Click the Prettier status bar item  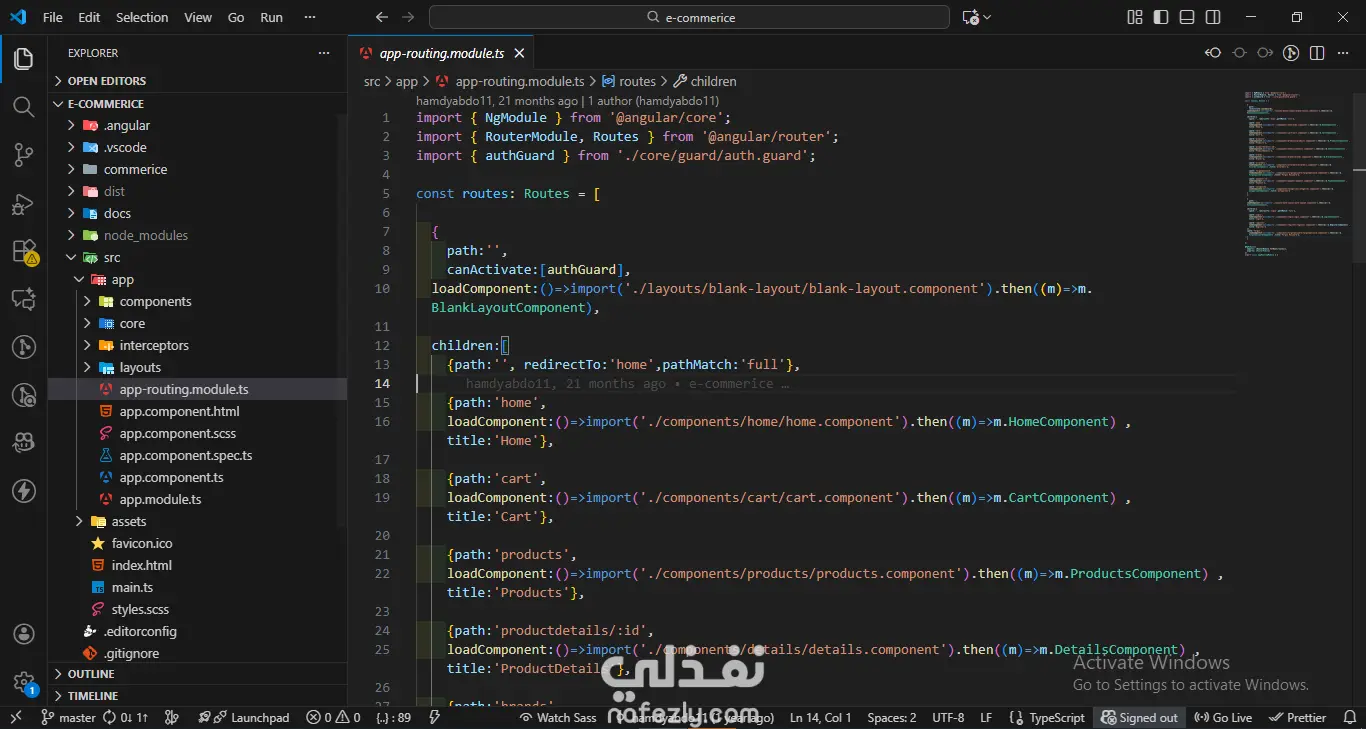[x=1298, y=717]
